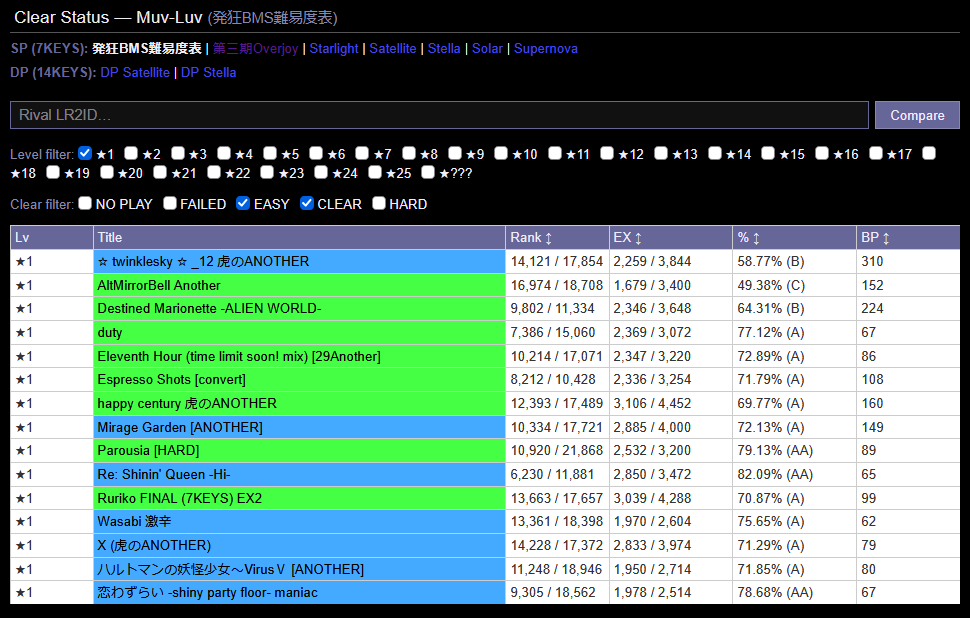
Task: Sort table by BP arrow
Action: (886, 238)
